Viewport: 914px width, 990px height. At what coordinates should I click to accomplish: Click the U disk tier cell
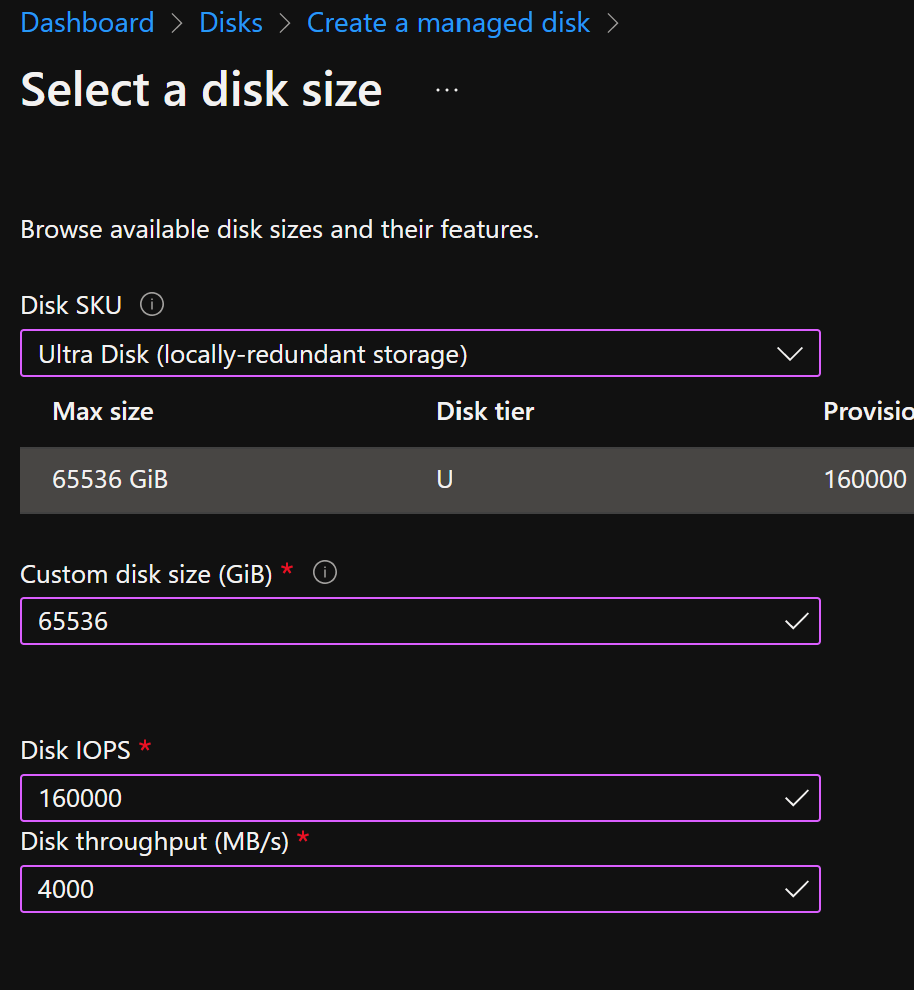pos(445,480)
